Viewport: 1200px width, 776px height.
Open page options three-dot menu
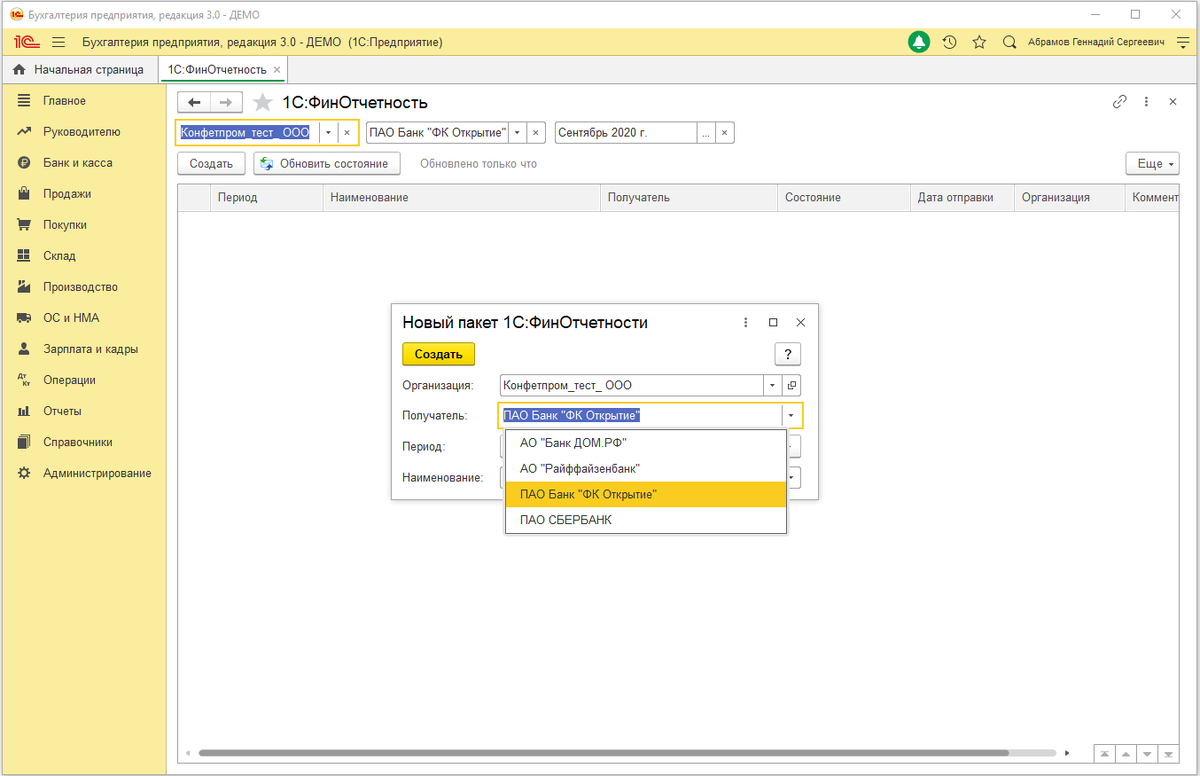point(1146,102)
